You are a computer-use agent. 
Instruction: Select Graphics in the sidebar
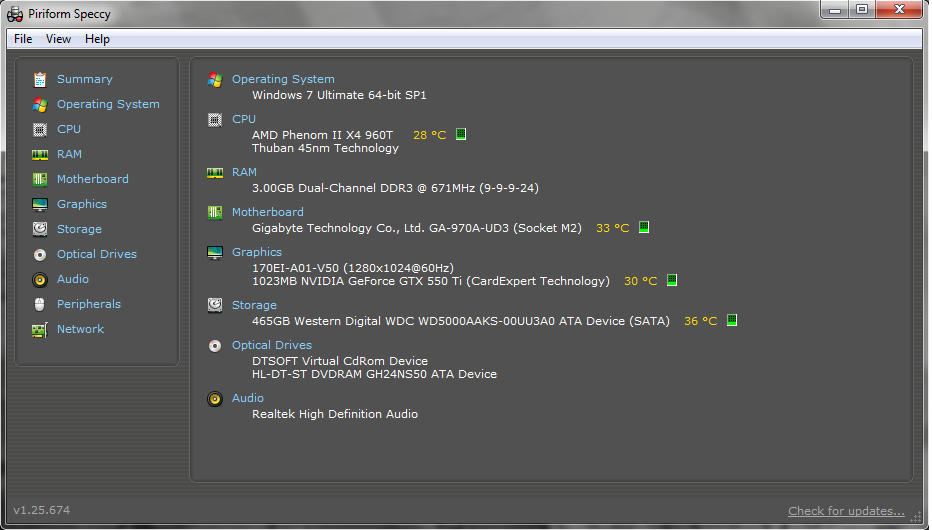pyautogui.click(x=82, y=204)
